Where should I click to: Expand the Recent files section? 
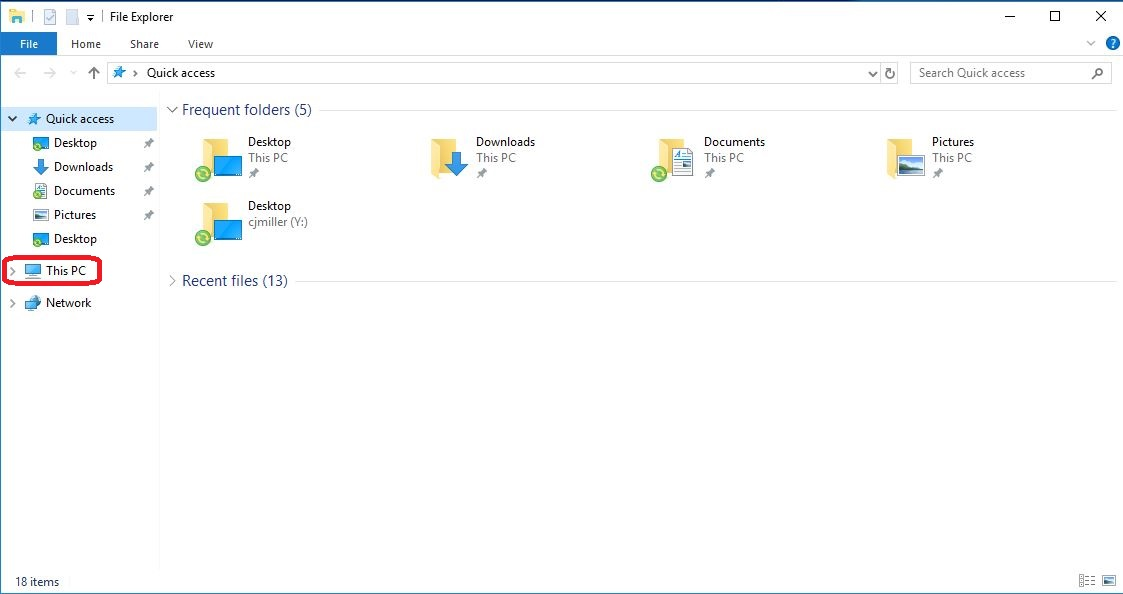click(172, 281)
